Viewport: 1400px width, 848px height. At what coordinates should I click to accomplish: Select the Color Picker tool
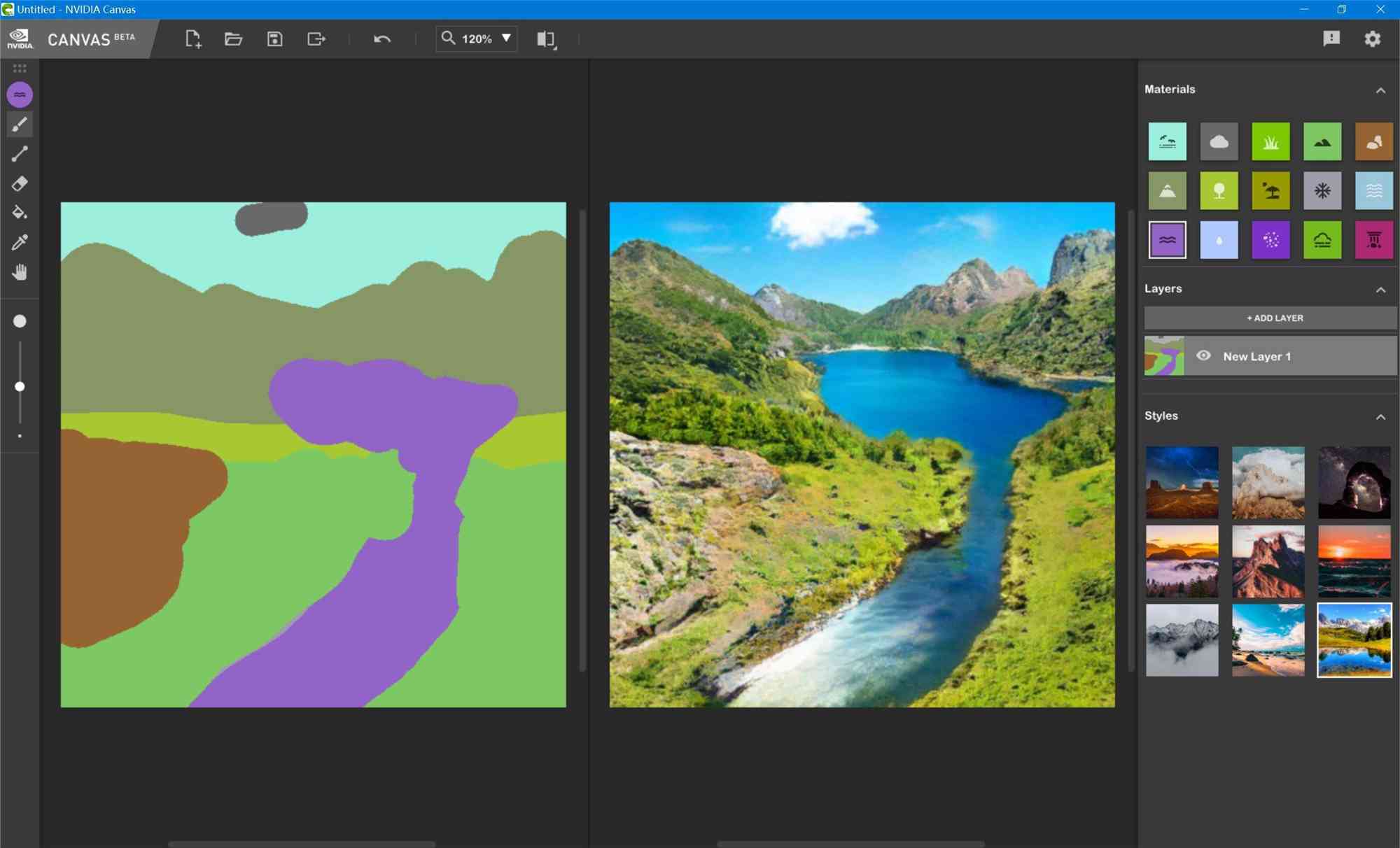click(x=20, y=243)
